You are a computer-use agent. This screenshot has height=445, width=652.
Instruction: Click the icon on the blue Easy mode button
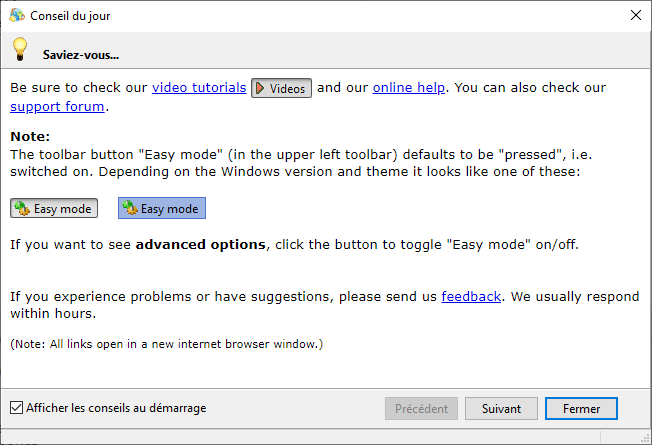point(130,209)
